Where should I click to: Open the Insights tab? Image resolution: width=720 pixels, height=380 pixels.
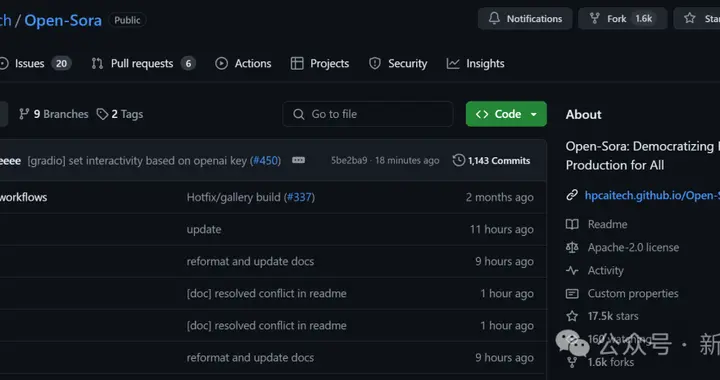point(476,63)
